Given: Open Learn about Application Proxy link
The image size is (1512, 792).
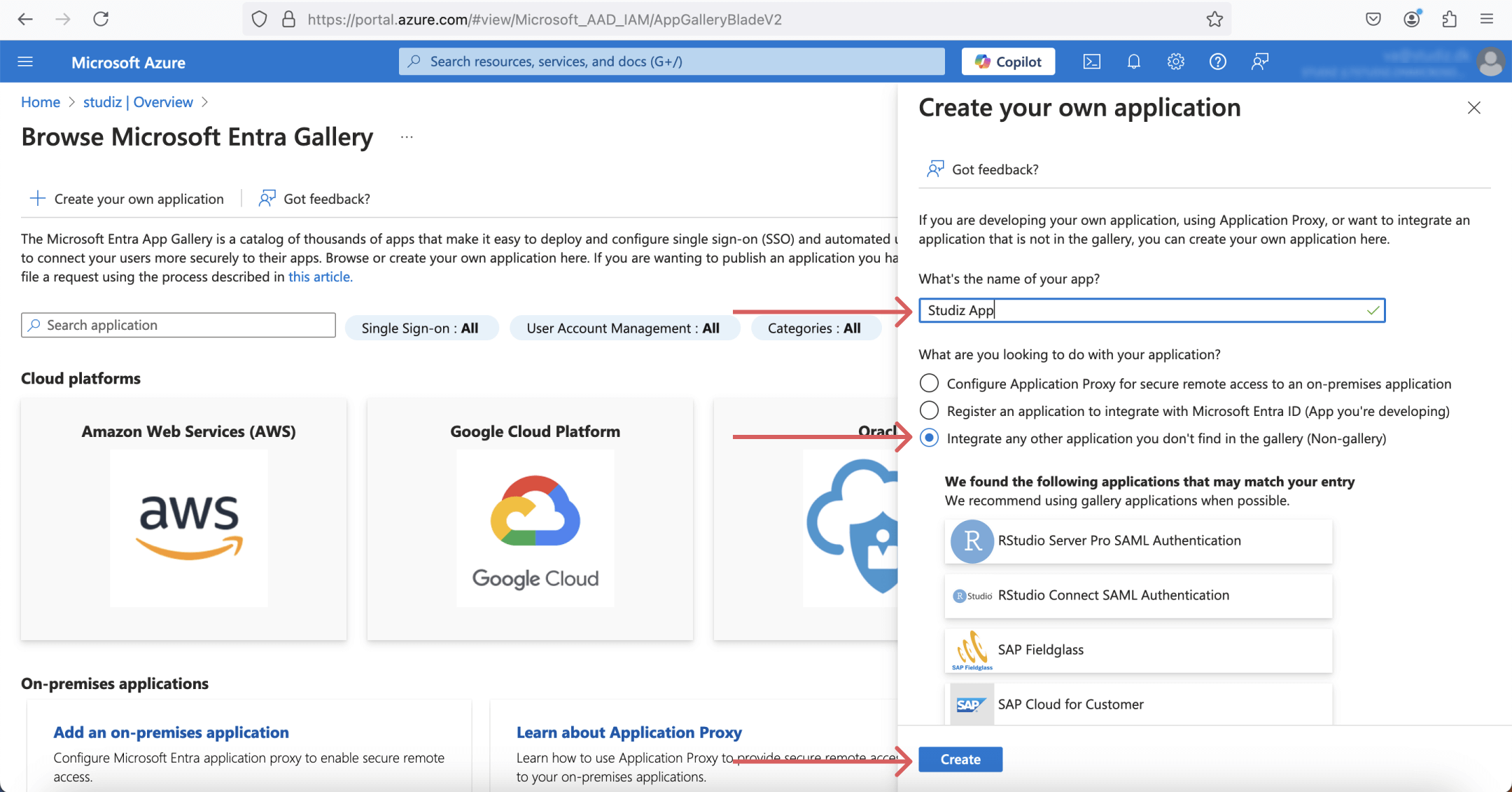Looking at the screenshot, I should coord(629,732).
